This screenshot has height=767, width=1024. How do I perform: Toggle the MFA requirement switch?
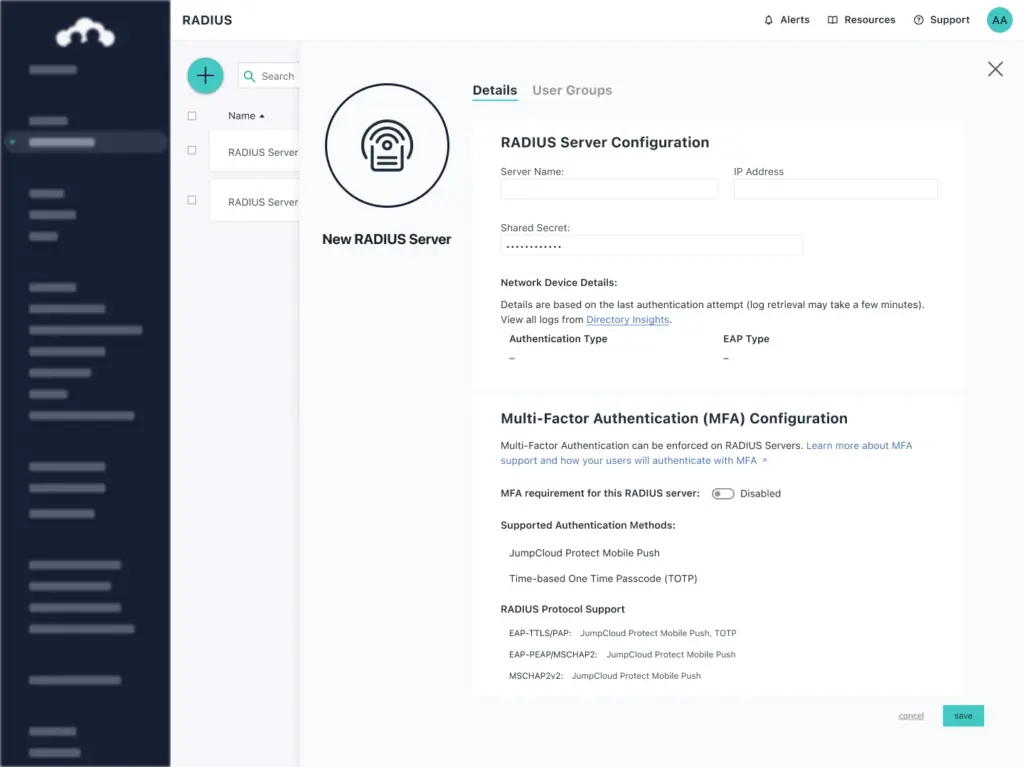723,494
